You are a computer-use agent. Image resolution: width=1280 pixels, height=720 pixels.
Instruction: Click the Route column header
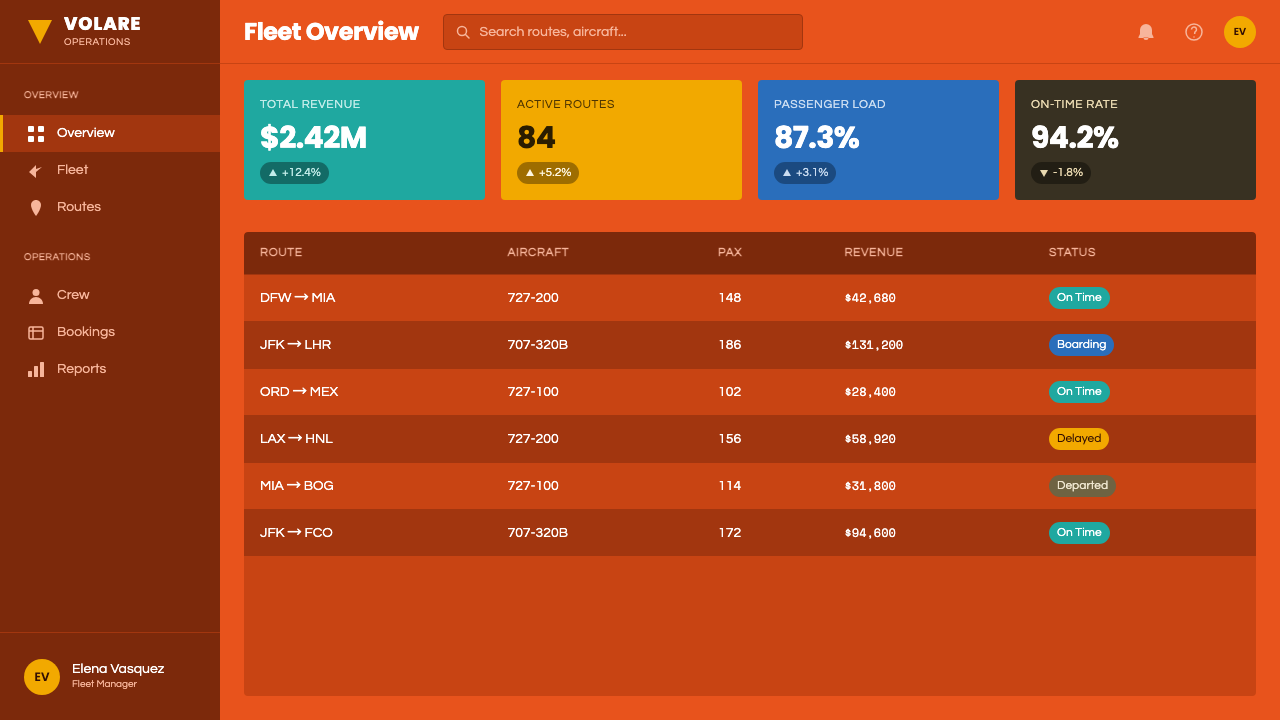point(281,253)
